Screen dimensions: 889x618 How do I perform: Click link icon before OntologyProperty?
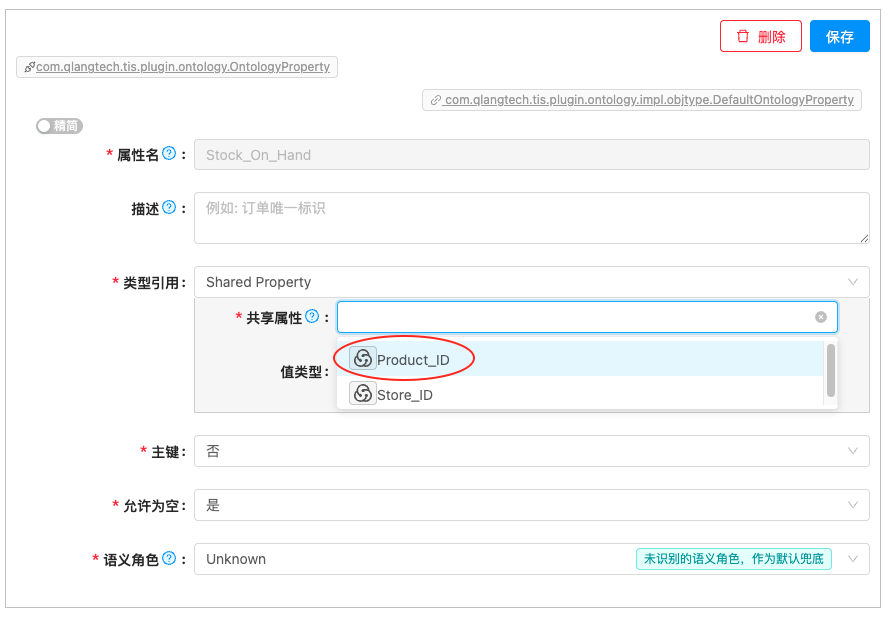(29, 67)
